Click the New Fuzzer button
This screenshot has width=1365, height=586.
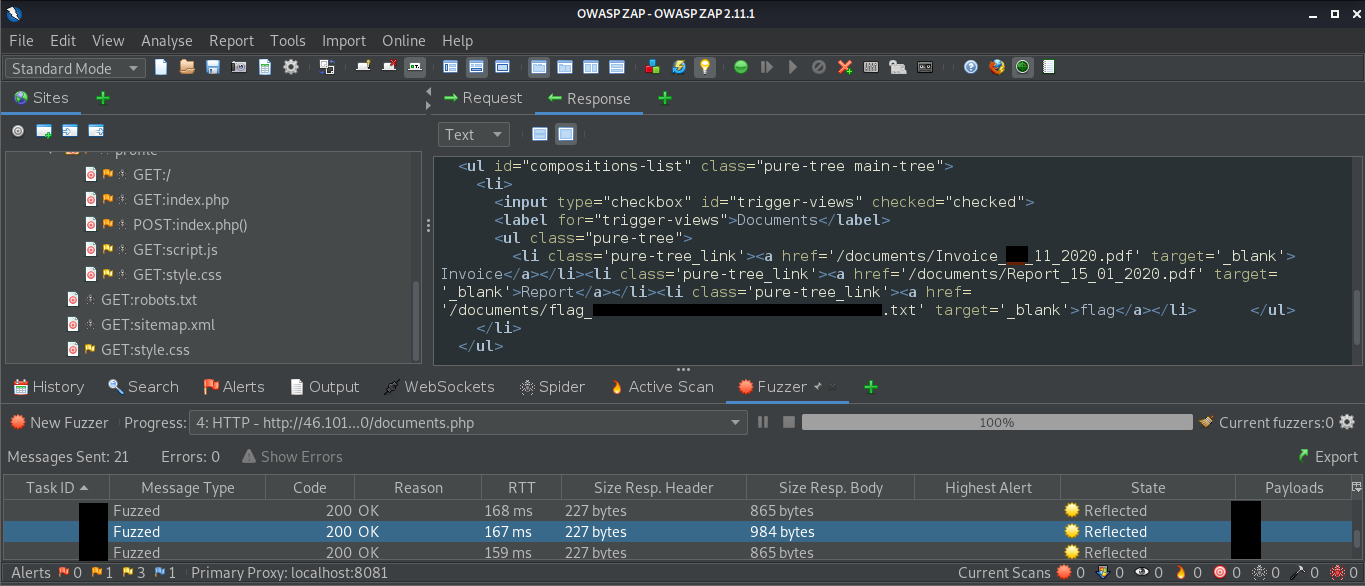(x=59, y=422)
